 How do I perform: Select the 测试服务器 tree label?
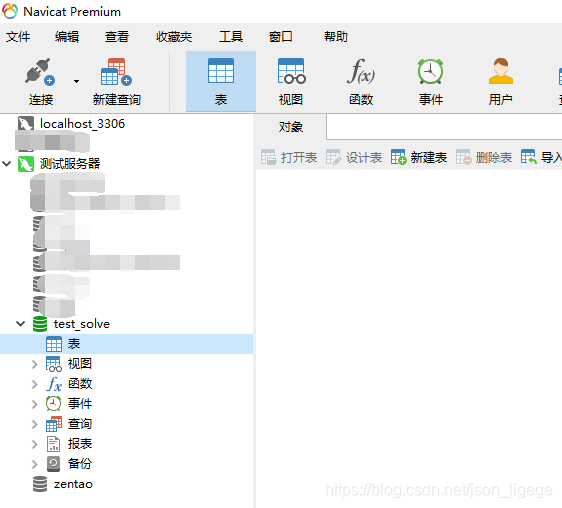tap(70, 164)
